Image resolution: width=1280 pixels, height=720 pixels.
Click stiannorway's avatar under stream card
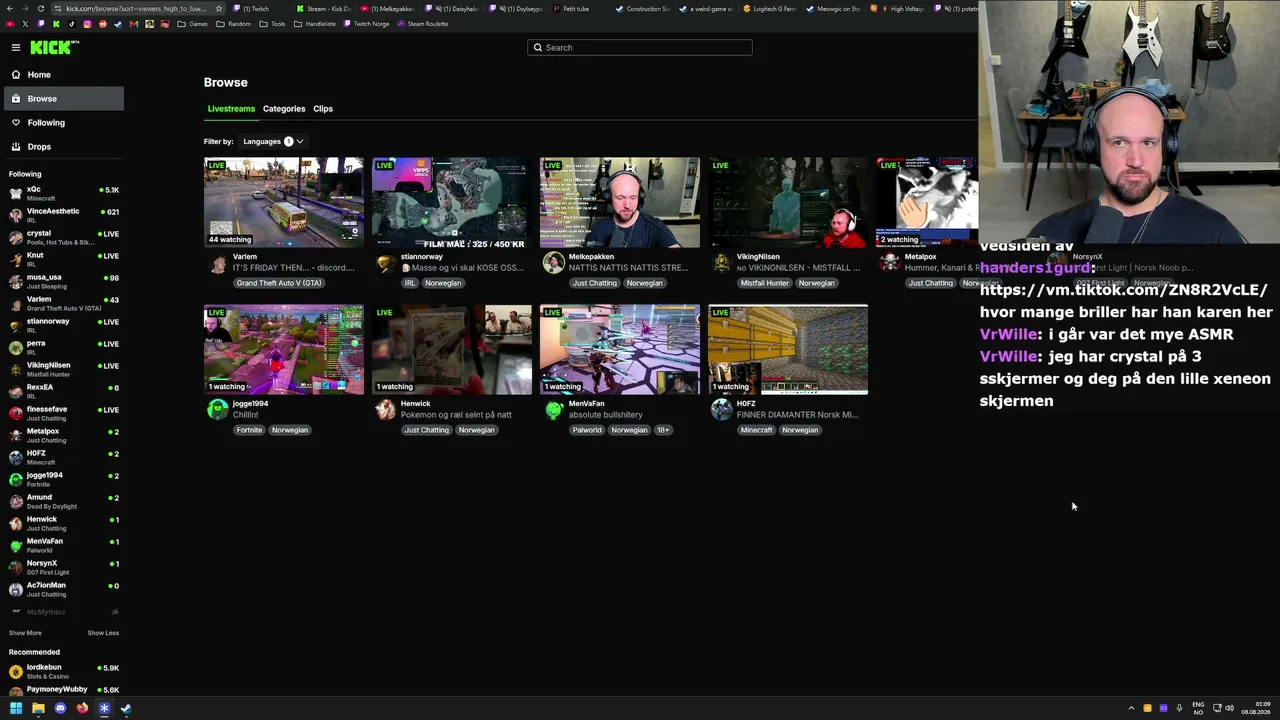[386, 263]
